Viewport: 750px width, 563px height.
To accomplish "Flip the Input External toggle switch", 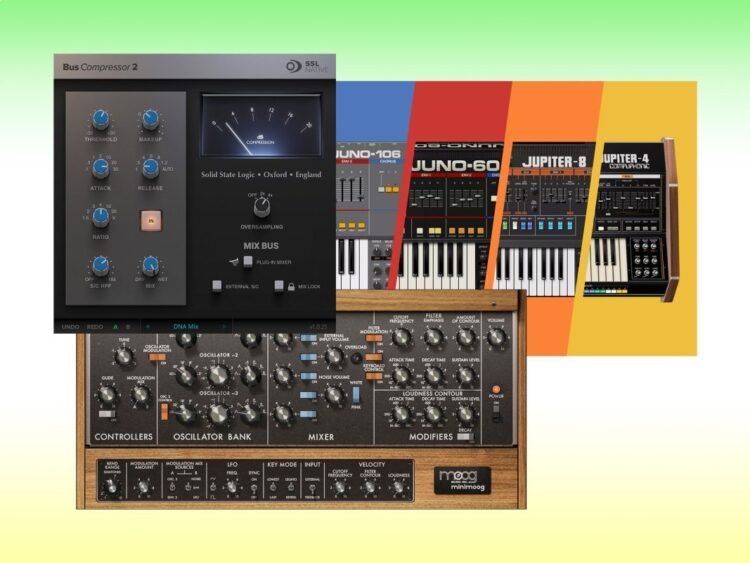I will 312,489.
